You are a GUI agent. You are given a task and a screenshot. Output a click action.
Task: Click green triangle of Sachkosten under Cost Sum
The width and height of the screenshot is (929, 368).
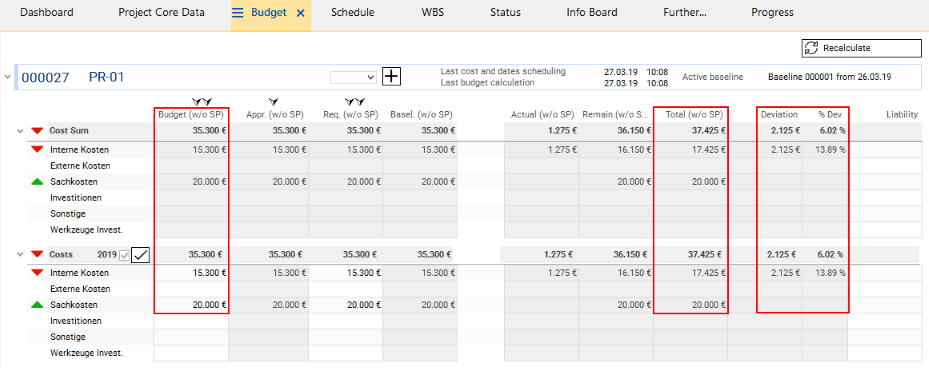[x=37, y=181]
